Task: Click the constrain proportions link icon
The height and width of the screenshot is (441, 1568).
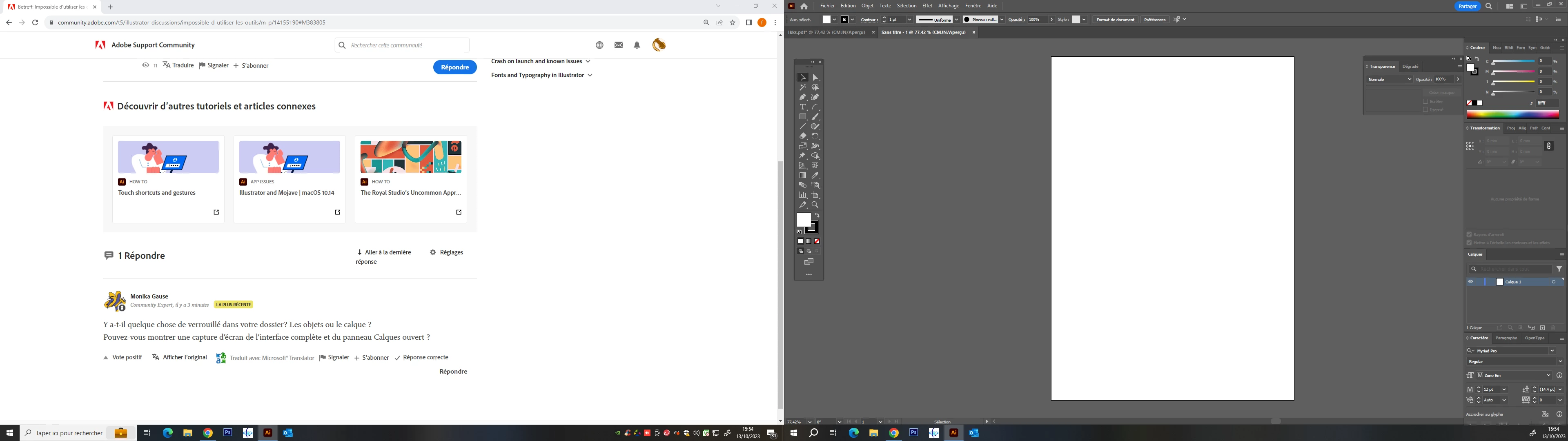Action: point(1549,146)
